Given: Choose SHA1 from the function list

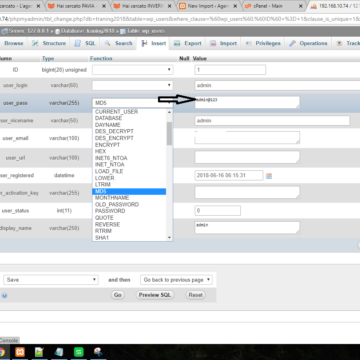Looking at the screenshot, I should point(129,238).
